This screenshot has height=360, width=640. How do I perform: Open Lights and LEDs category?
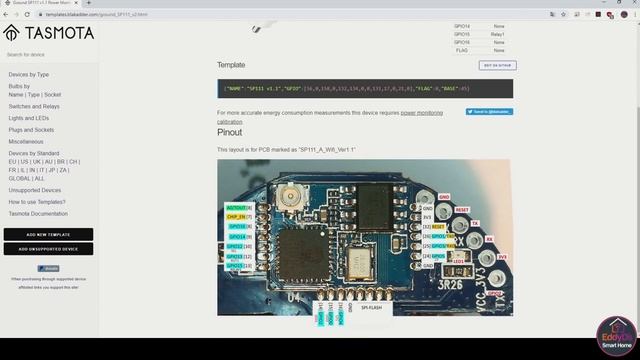29,118
